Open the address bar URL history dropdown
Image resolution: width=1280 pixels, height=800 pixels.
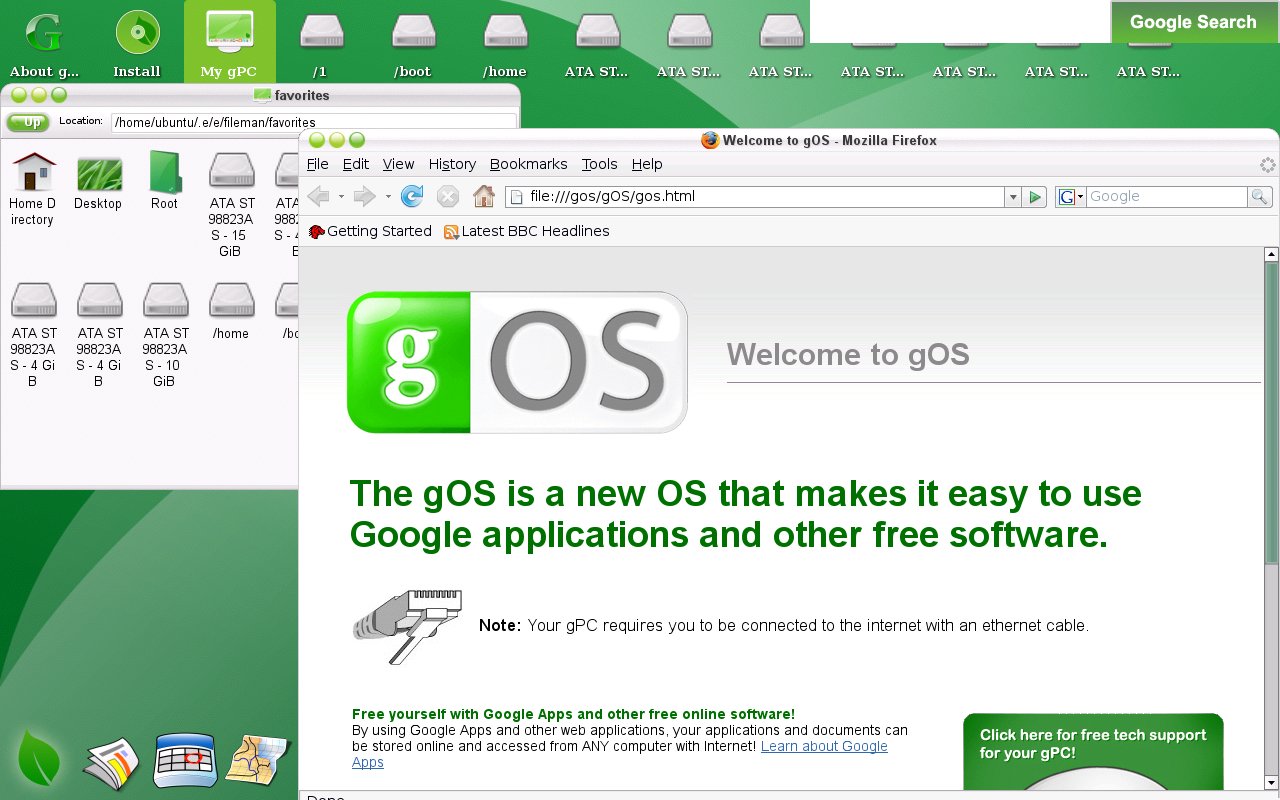pos(1013,197)
